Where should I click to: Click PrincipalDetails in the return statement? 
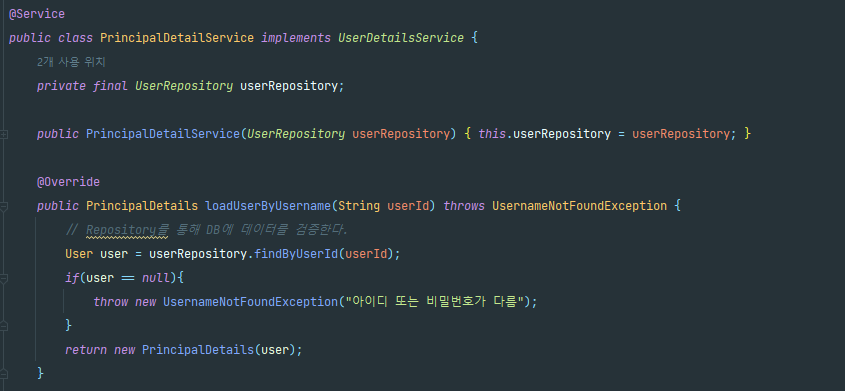(198, 350)
